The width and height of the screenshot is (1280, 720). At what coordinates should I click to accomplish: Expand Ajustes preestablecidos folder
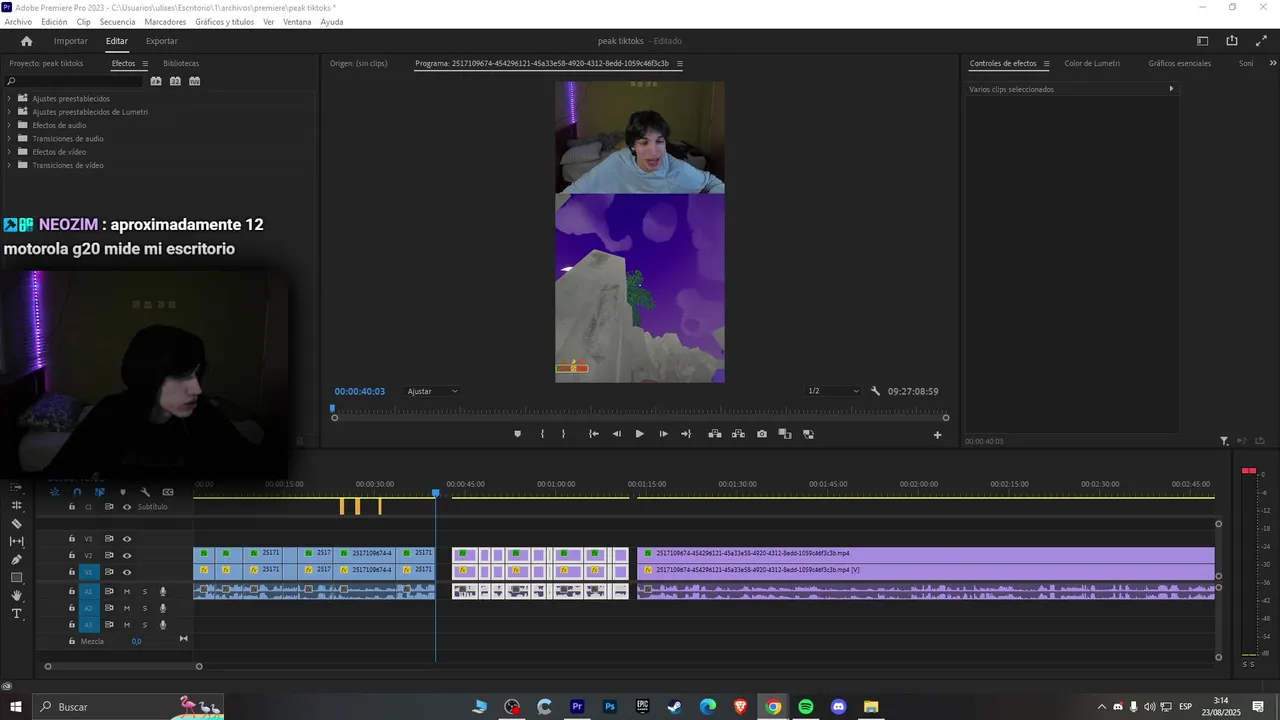(9, 99)
